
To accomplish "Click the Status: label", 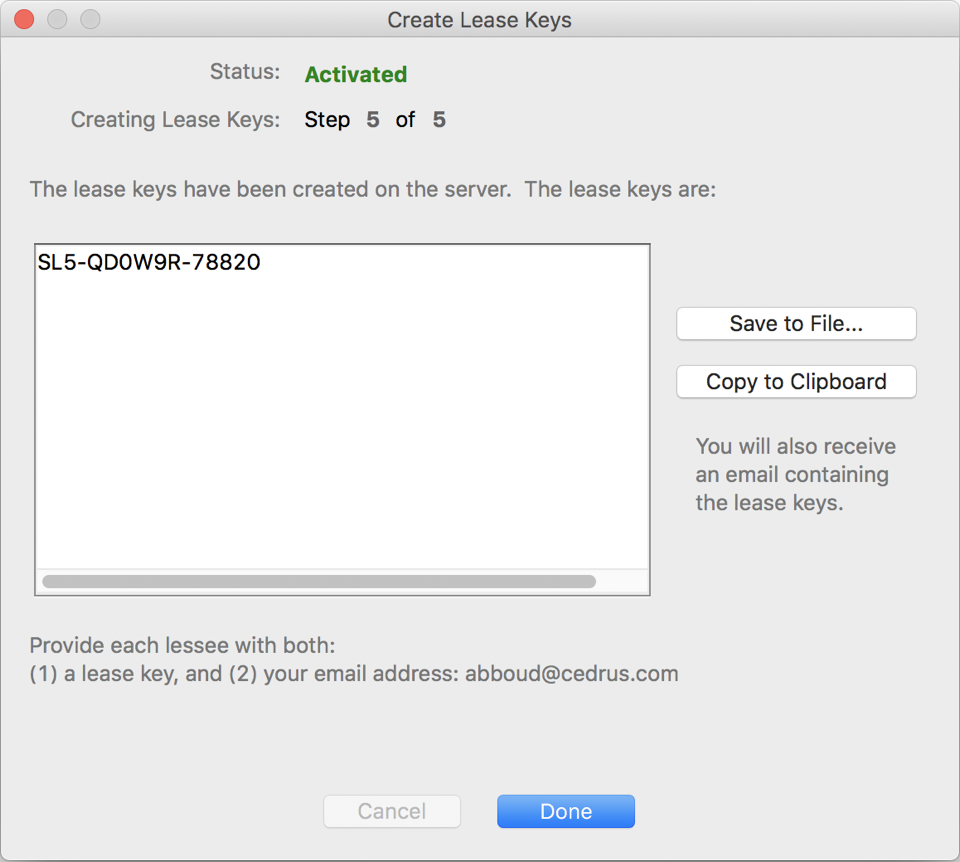I will 245,72.
